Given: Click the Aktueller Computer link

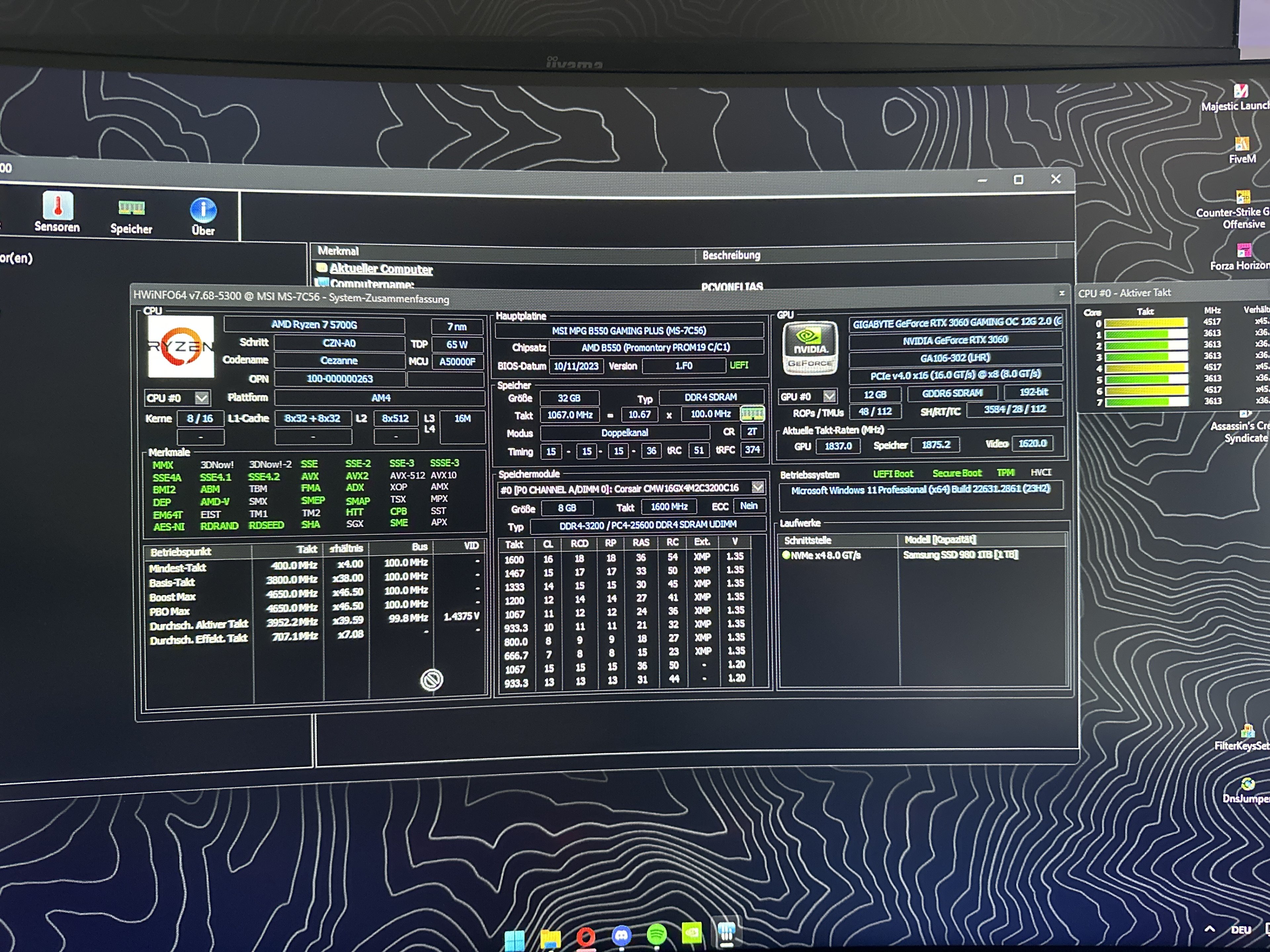Looking at the screenshot, I should (381, 268).
